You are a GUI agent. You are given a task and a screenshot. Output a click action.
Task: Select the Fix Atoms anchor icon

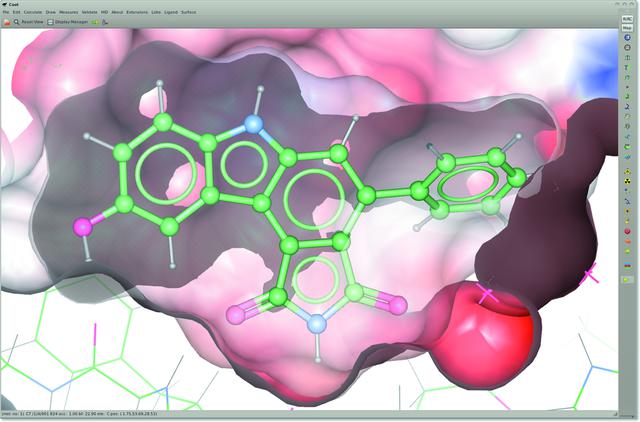pyautogui.click(x=627, y=58)
